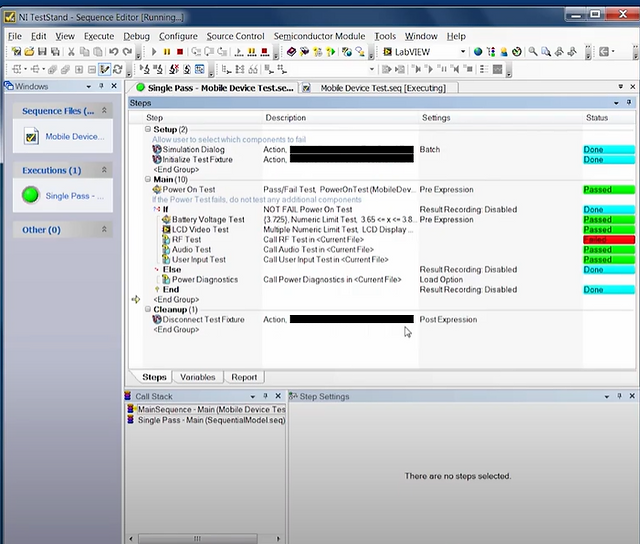Collapse the Setup (2) step group
640x544 pixels.
click(148, 129)
